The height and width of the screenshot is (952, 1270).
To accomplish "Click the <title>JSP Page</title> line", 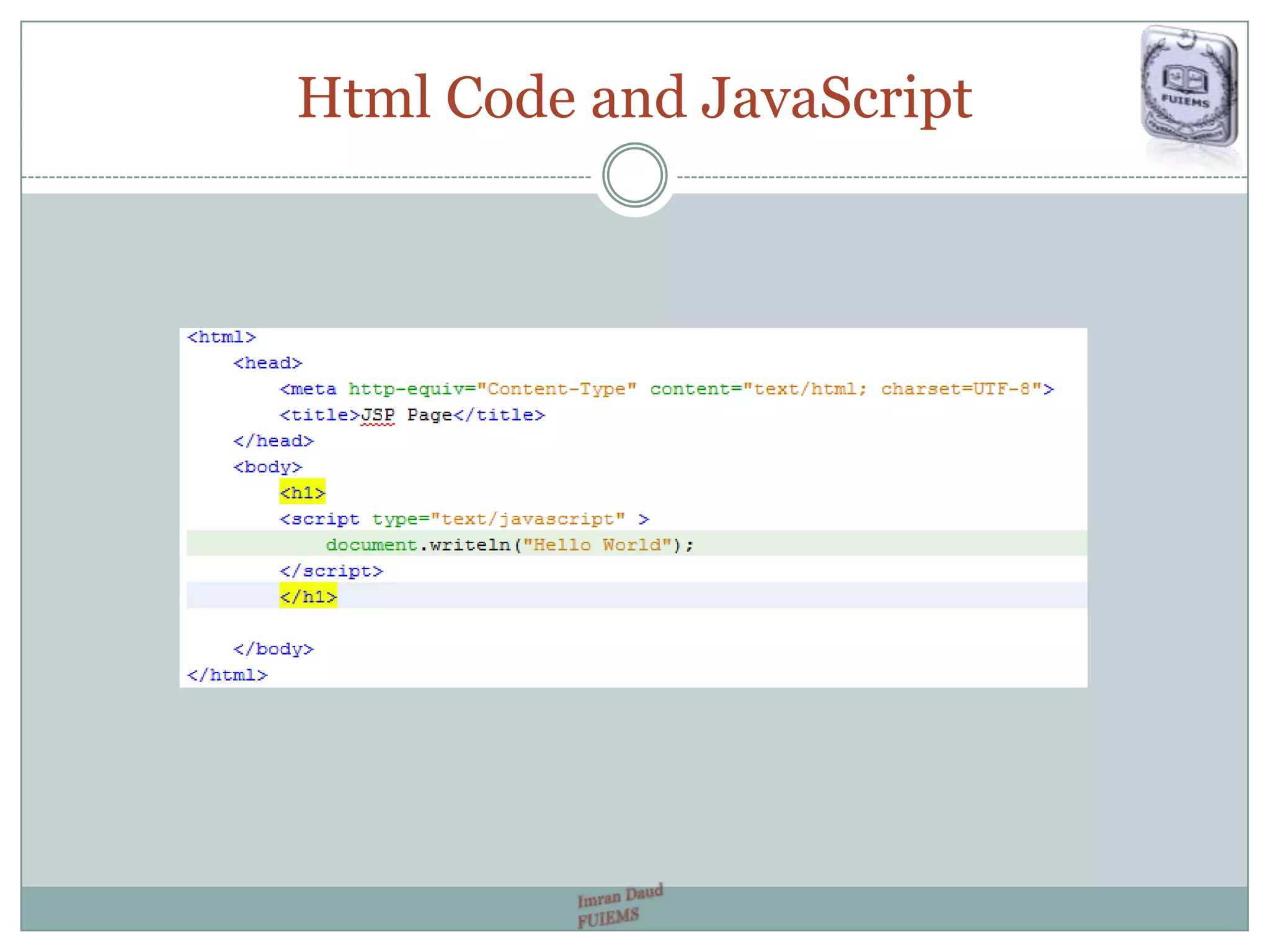I will click(412, 415).
